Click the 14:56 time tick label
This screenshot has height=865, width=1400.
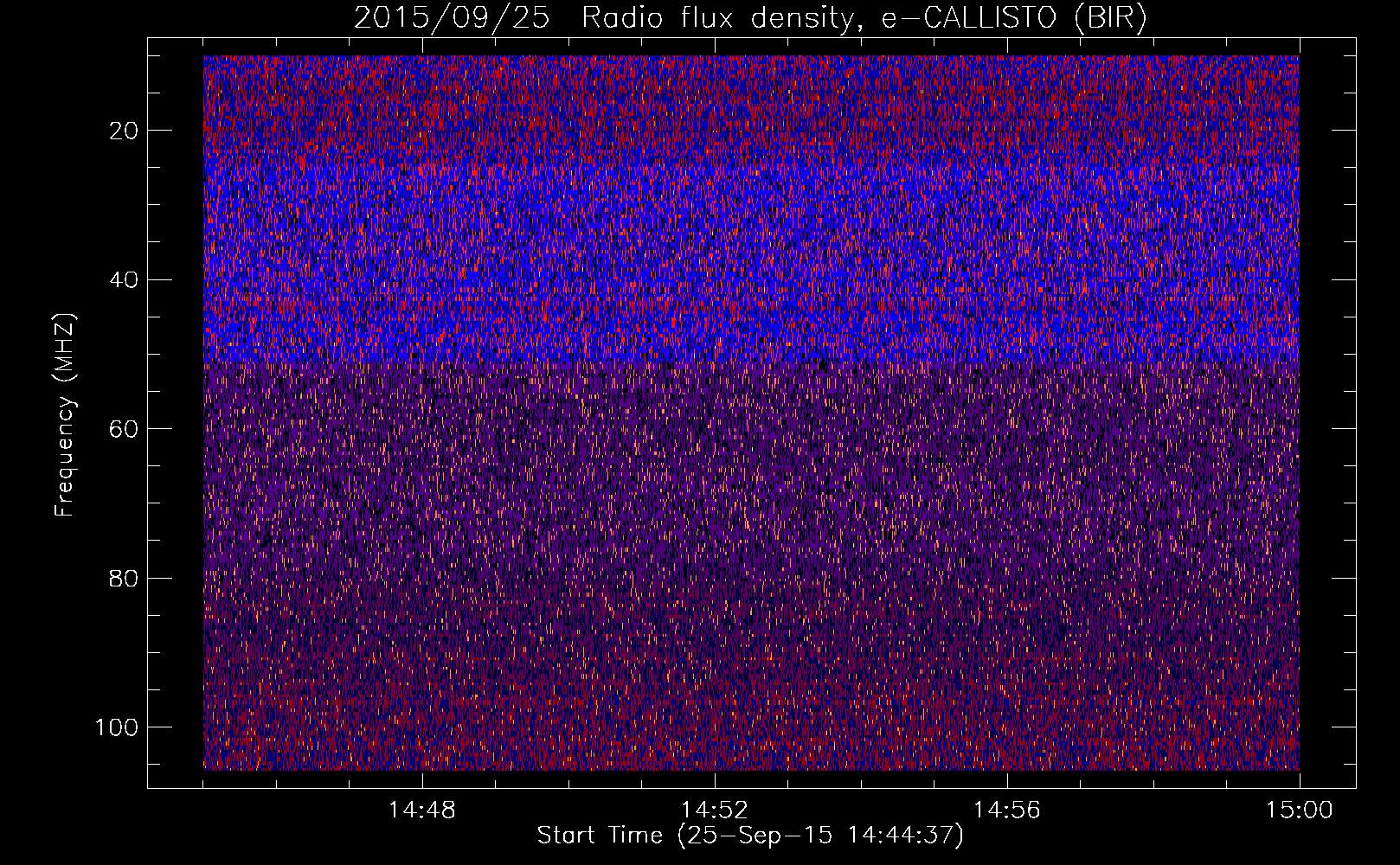pyautogui.click(x=1007, y=811)
